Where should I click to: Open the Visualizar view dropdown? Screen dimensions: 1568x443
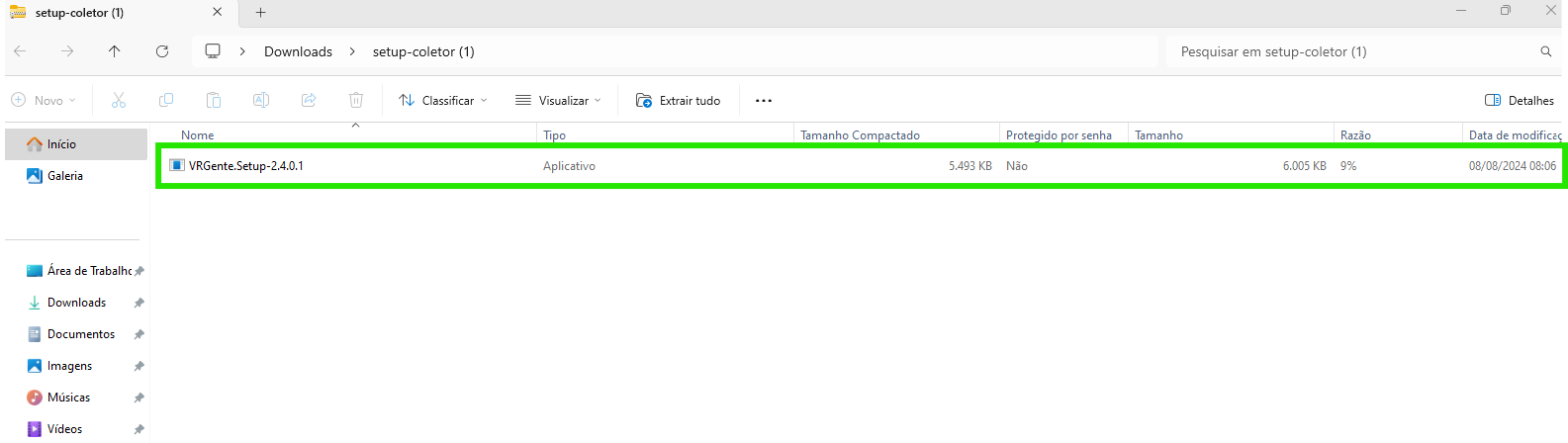(559, 100)
